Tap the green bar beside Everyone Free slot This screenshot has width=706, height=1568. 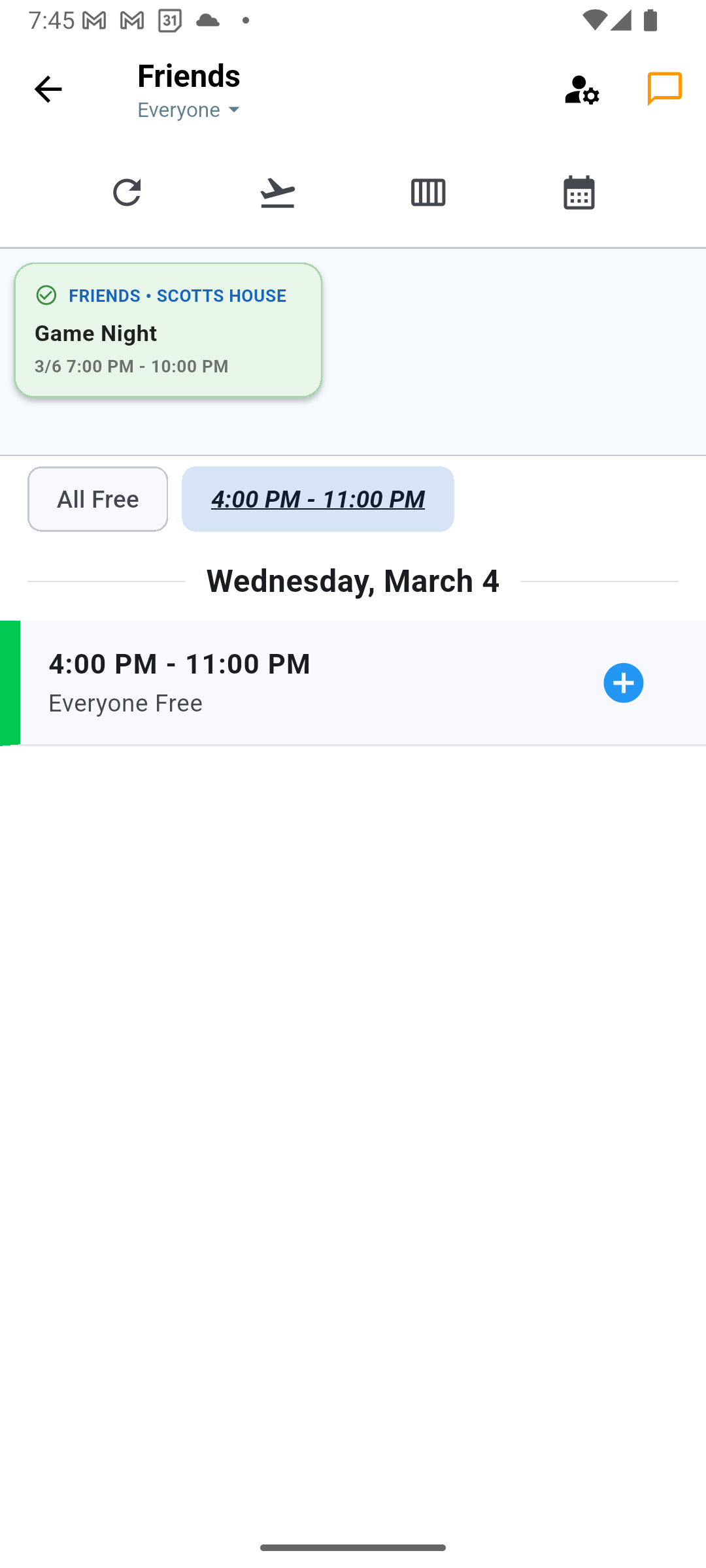coord(10,683)
